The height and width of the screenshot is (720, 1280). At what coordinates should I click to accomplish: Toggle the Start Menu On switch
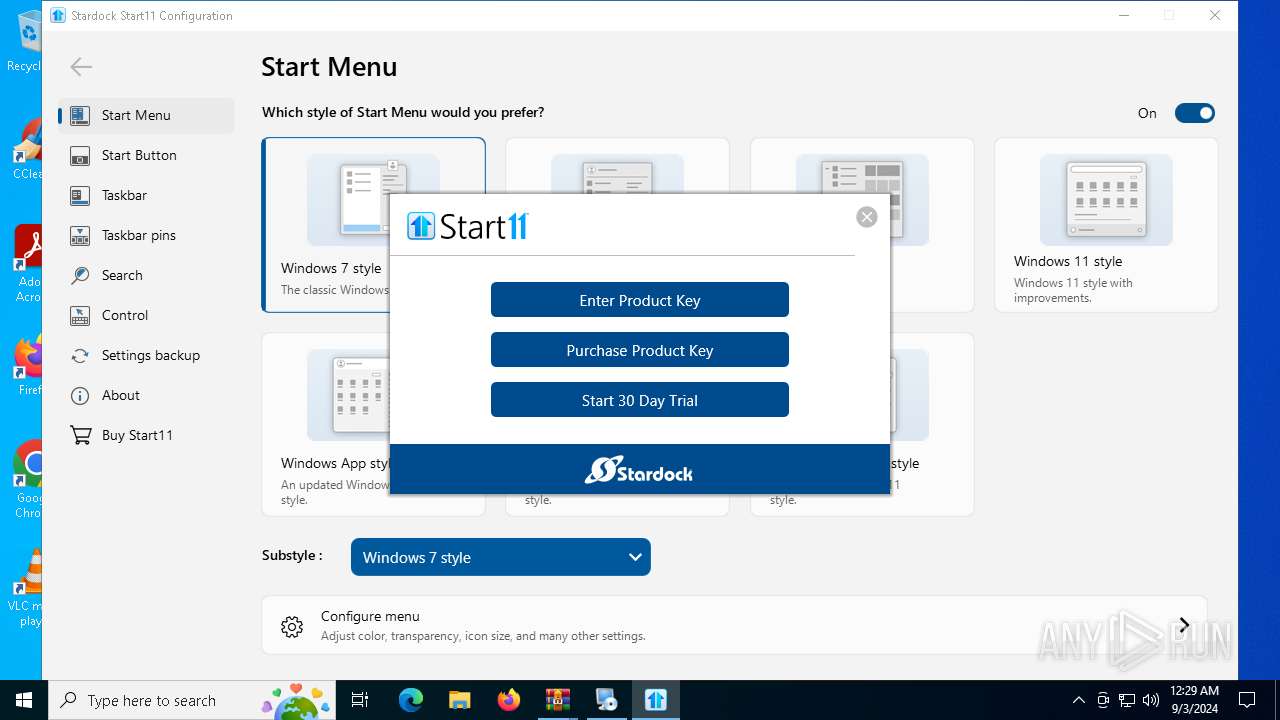1195,113
